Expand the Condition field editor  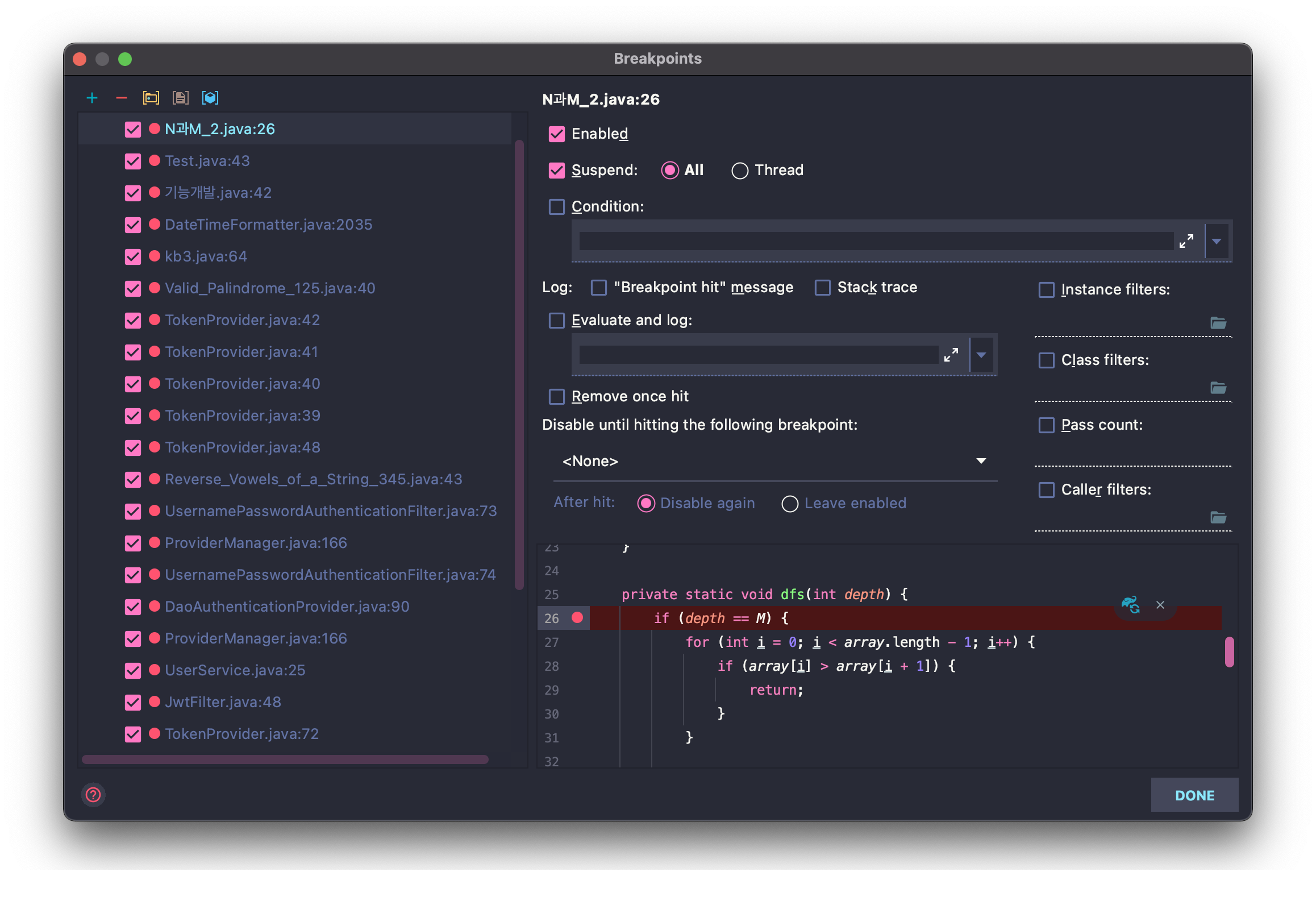(1186, 241)
